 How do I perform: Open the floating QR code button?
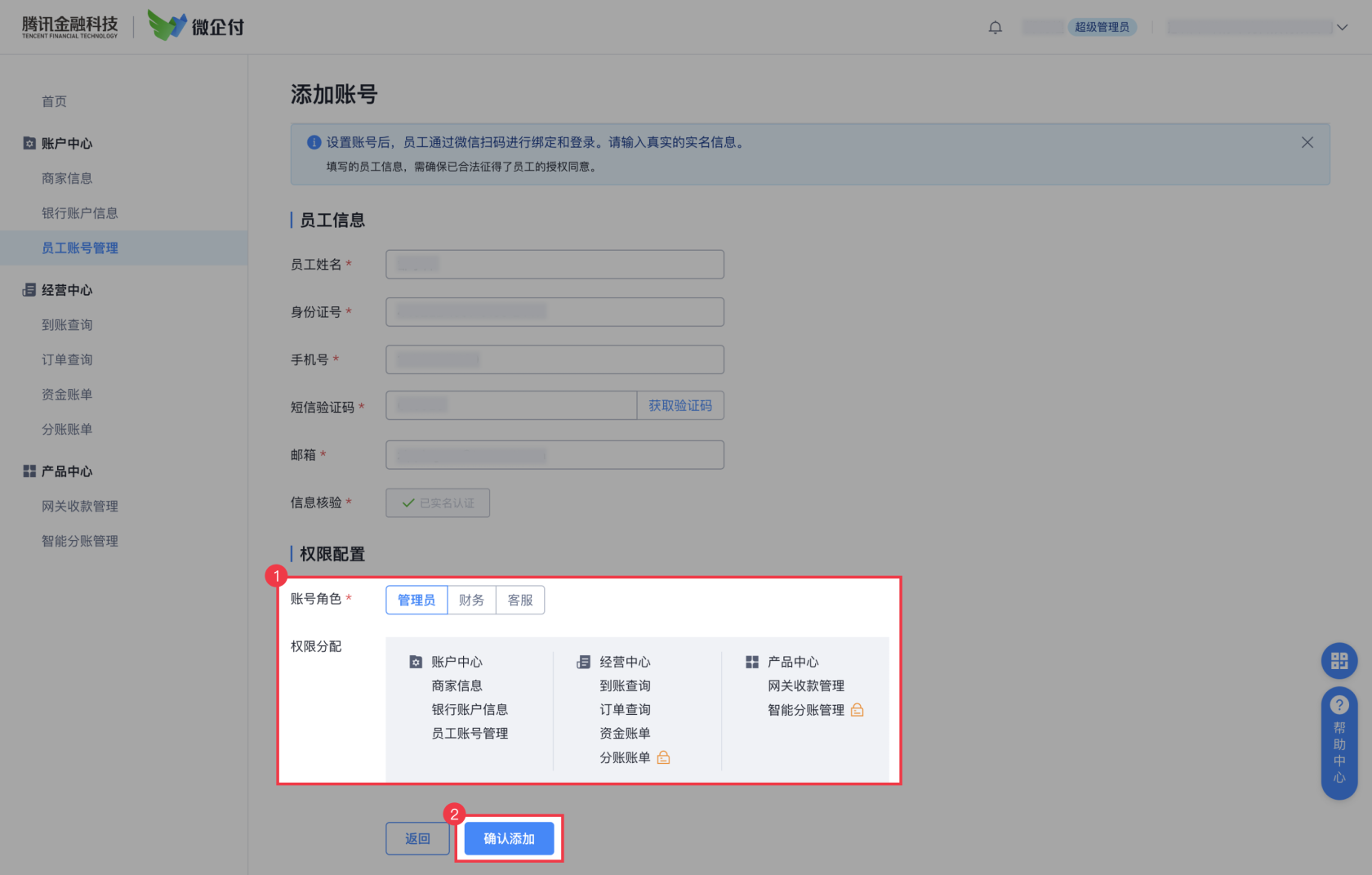(x=1339, y=661)
